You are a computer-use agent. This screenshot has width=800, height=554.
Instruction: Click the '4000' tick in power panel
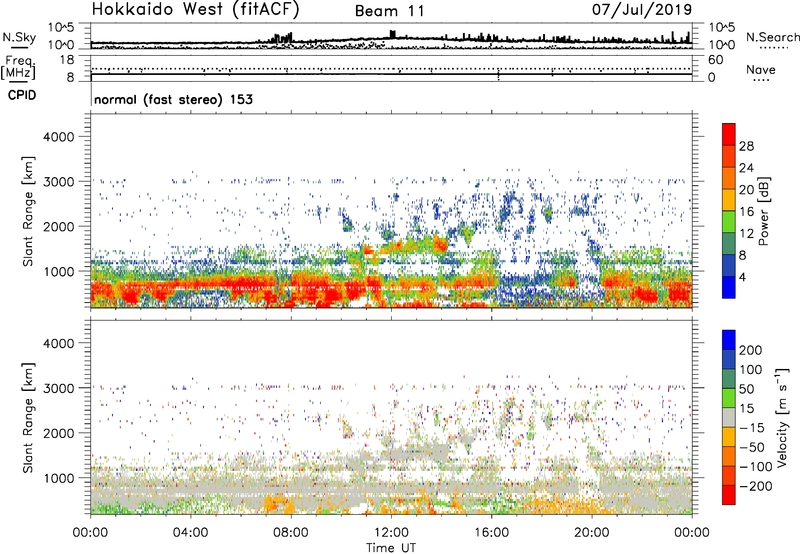pyautogui.click(x=58, y=137)
